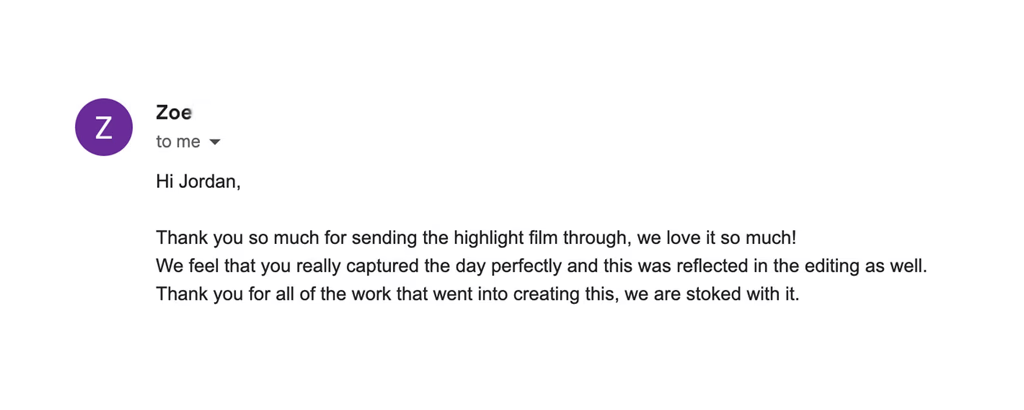Image resolution: width=1024 pixels, height=410 pixels.
Task: Click the "to me" recipient text
Action: pos(178,142)
